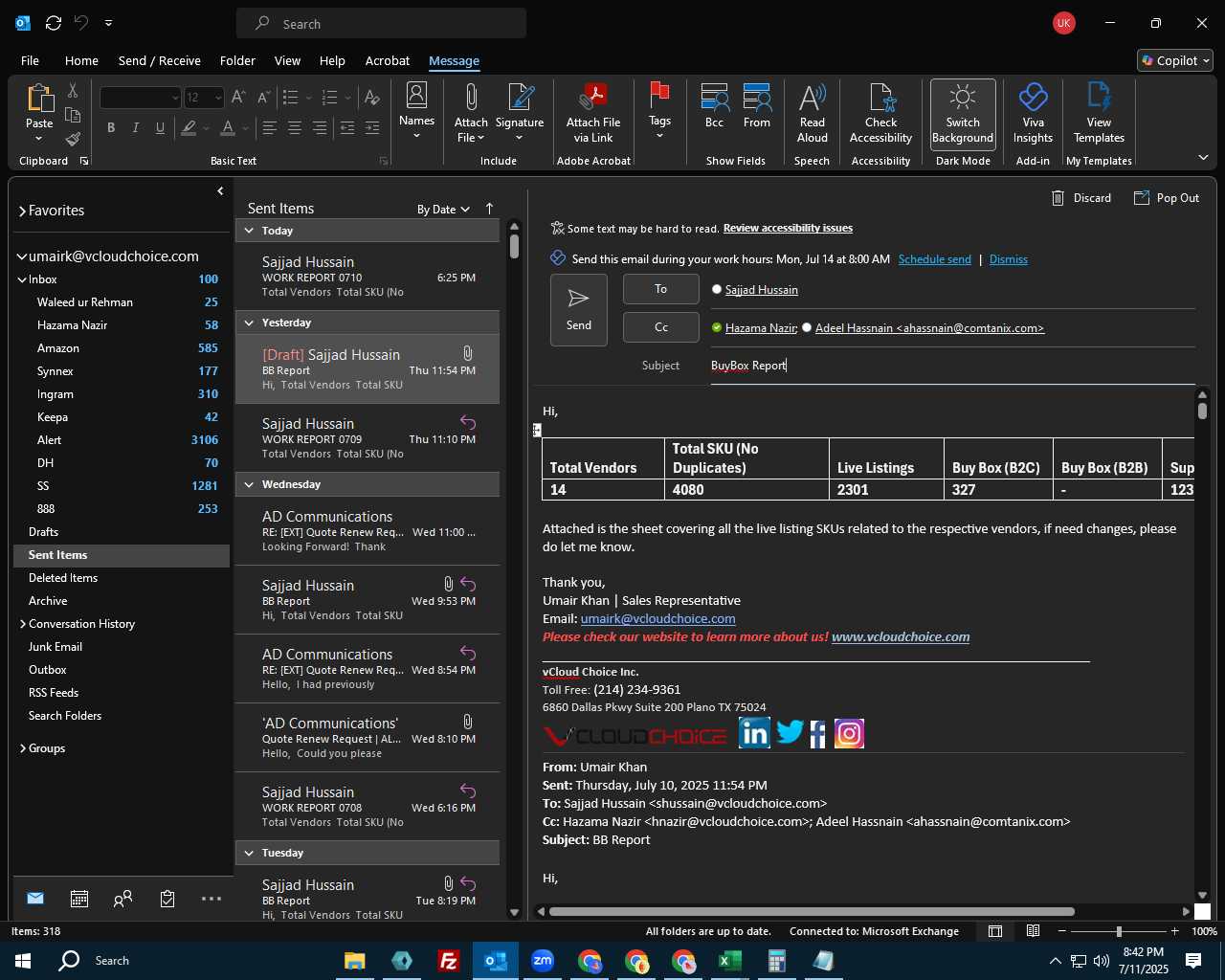Align text right
1225x980 pixels.
tap(320, 128)
